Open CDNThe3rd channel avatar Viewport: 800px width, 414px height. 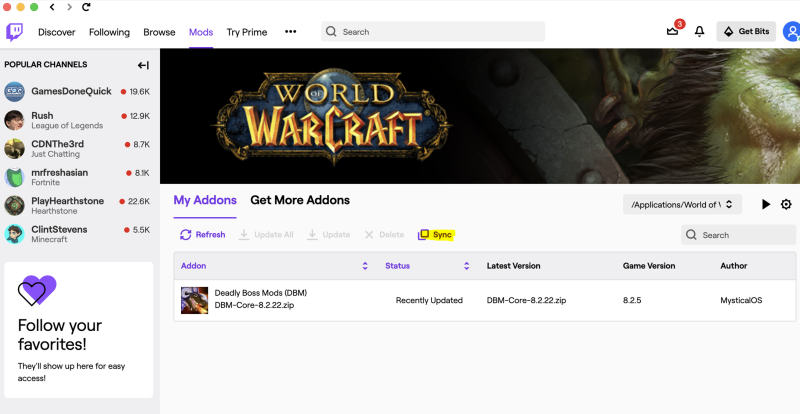[14, 149]
